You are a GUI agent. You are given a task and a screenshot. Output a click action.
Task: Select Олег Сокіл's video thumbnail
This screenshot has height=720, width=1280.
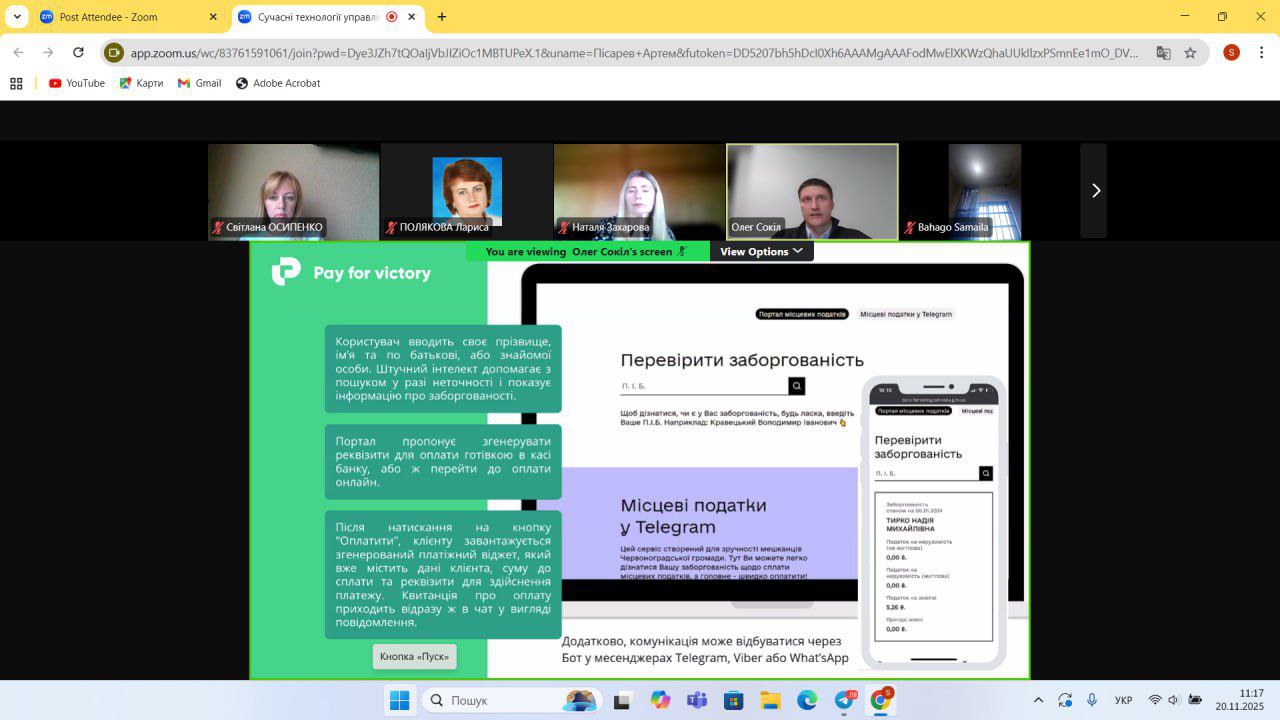812,190
